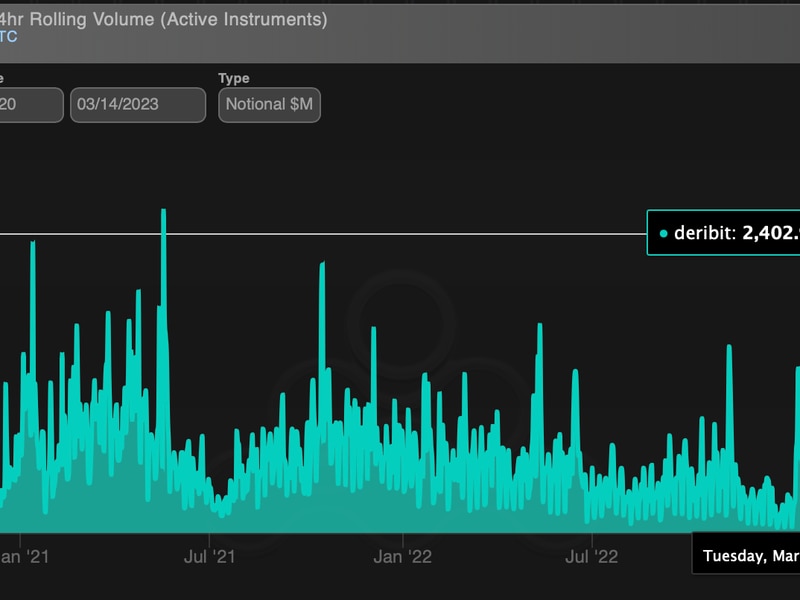
Task: Click the Rolling Volume chart title
Action: (x=165, y=19)
